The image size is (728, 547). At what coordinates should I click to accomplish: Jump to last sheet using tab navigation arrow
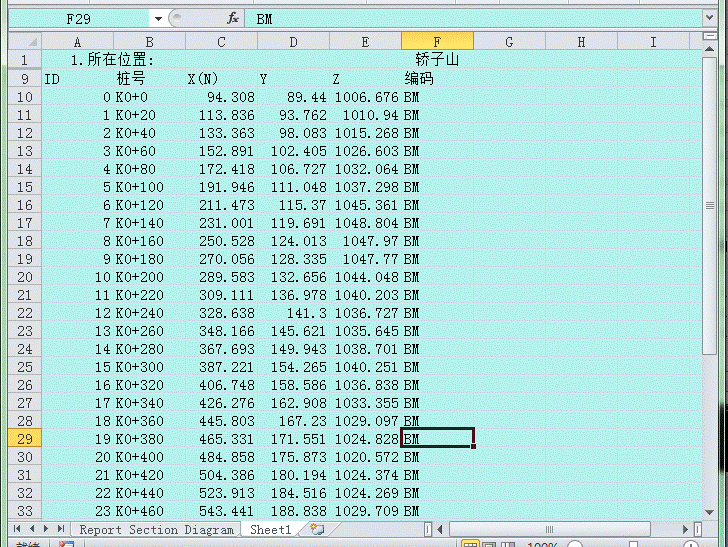[60, 529]
